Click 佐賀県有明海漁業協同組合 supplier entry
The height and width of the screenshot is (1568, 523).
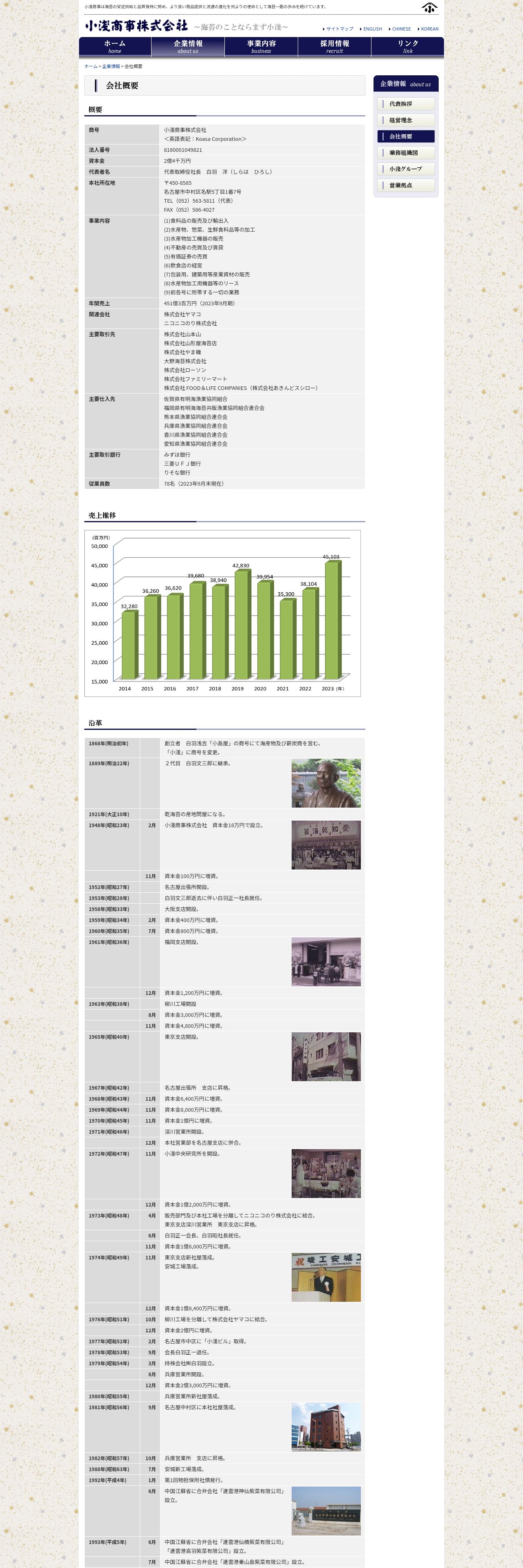click(196, 399)
